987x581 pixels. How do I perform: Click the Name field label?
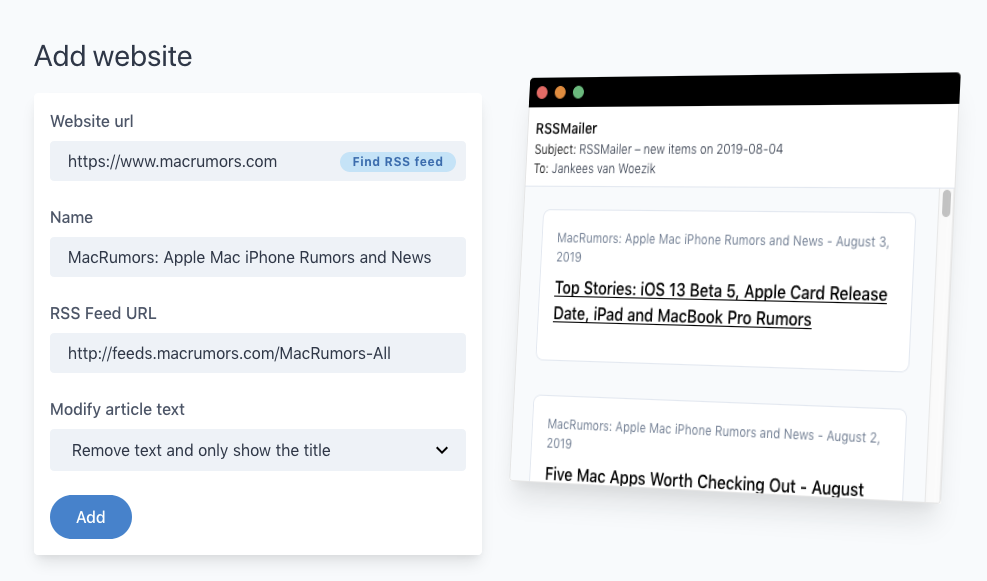pos(72,217)
